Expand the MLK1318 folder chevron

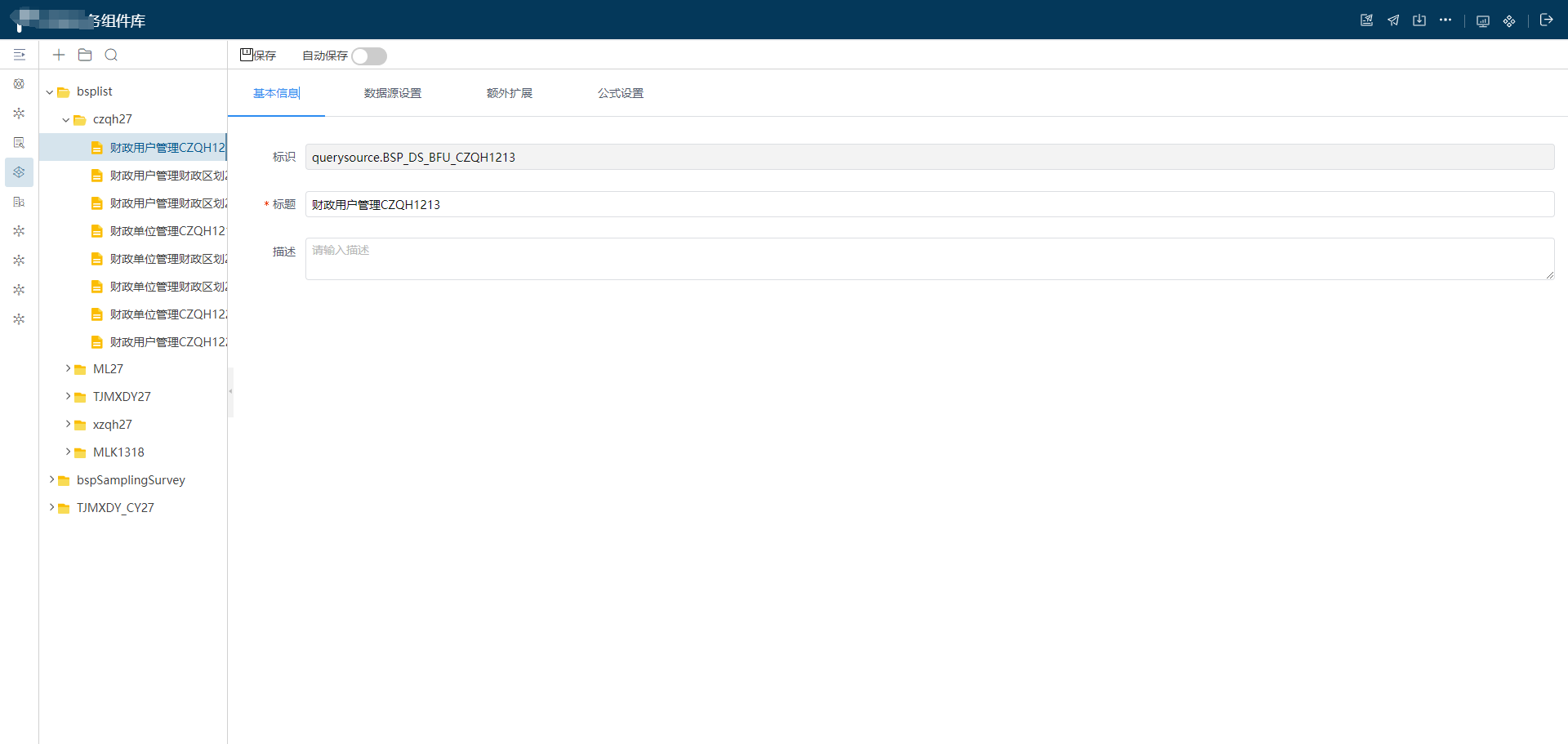click(x=68, y=452)
